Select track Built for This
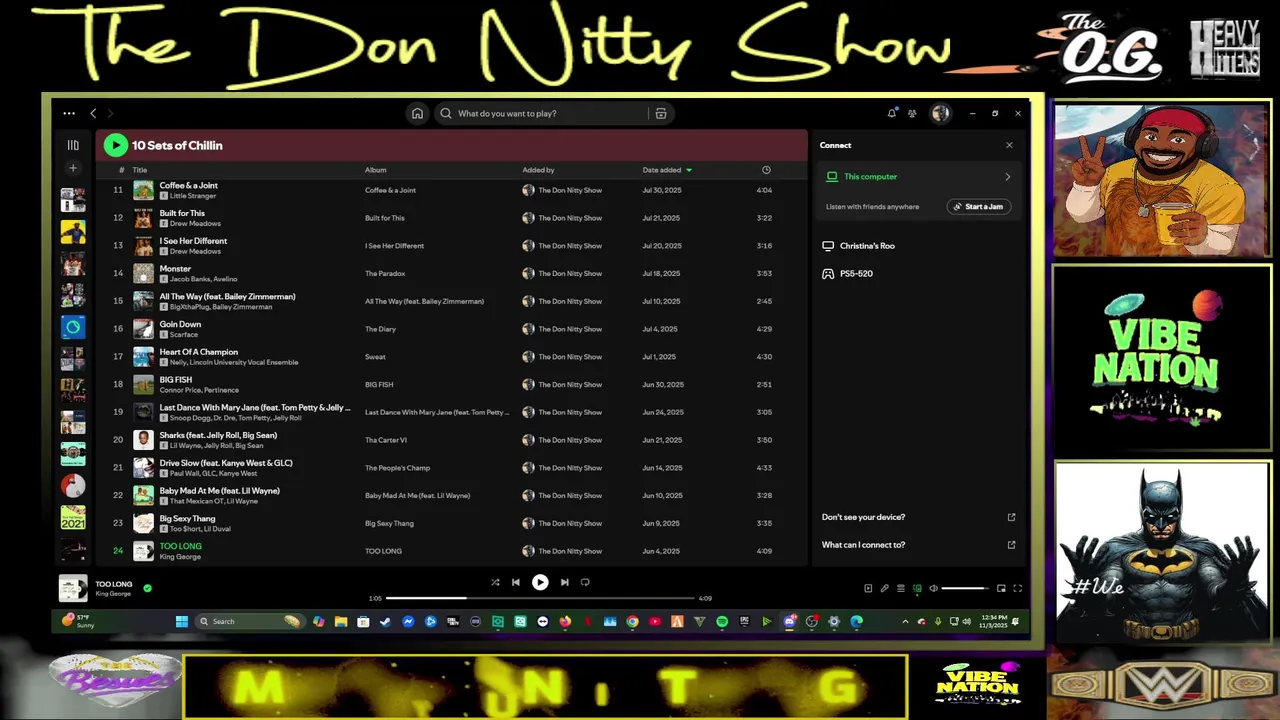Viewport: 1280px width, 720px height. coord(182,213)
